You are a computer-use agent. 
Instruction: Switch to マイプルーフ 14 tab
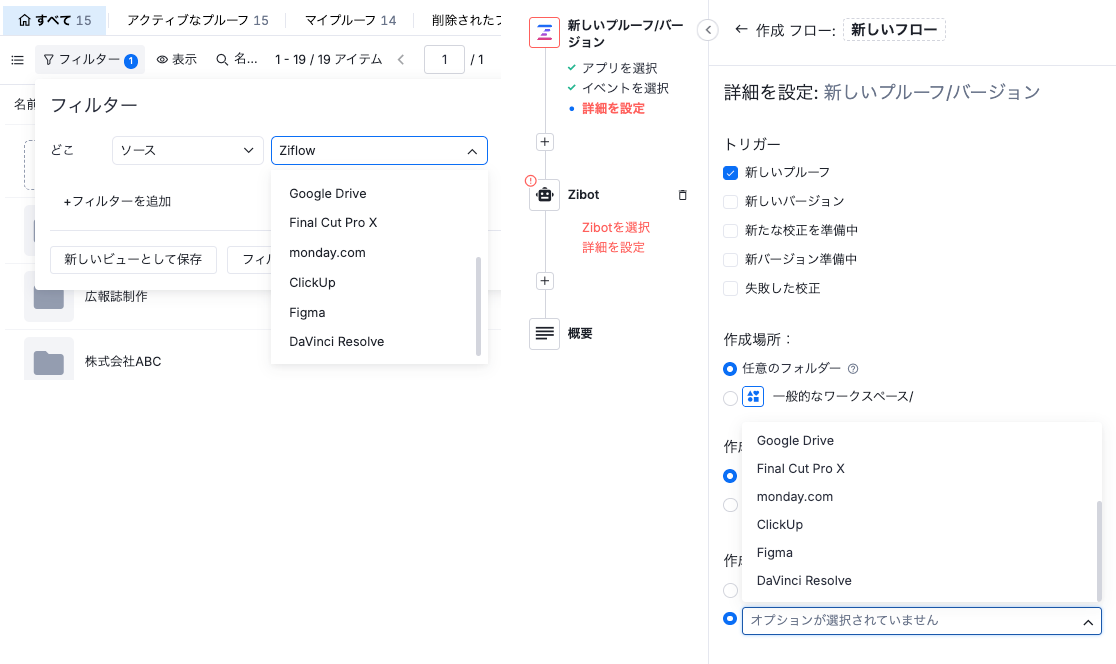(350, 20)
